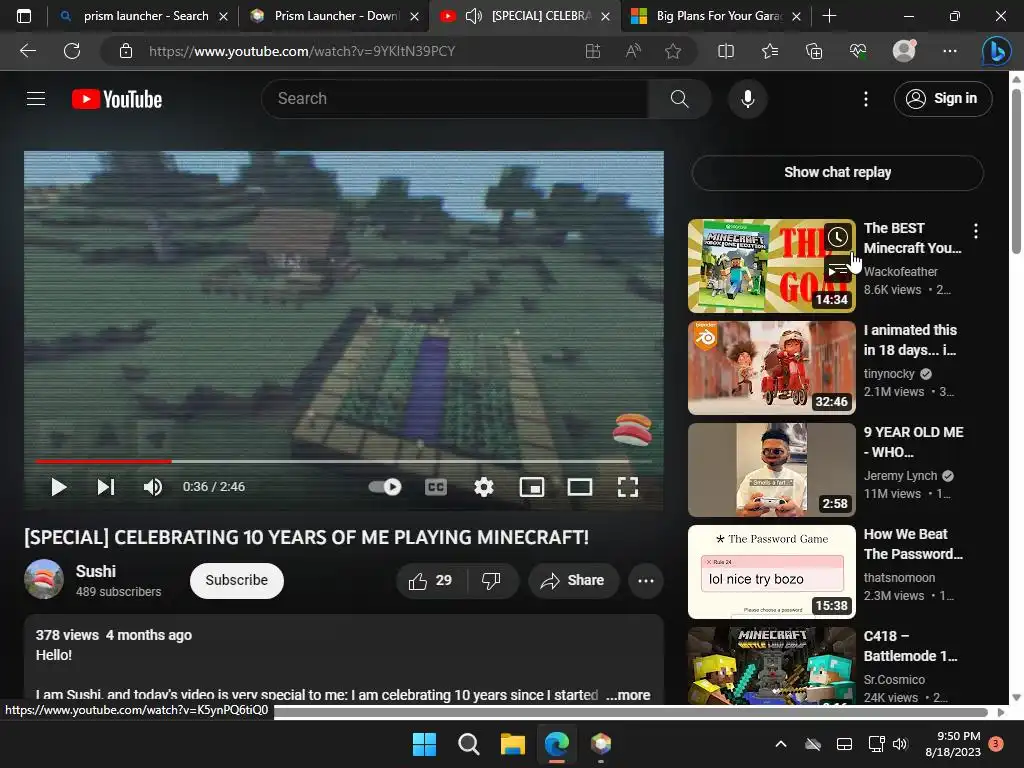
Task: Open 'How We Beat The Password' title
Action: click(913, 544)
